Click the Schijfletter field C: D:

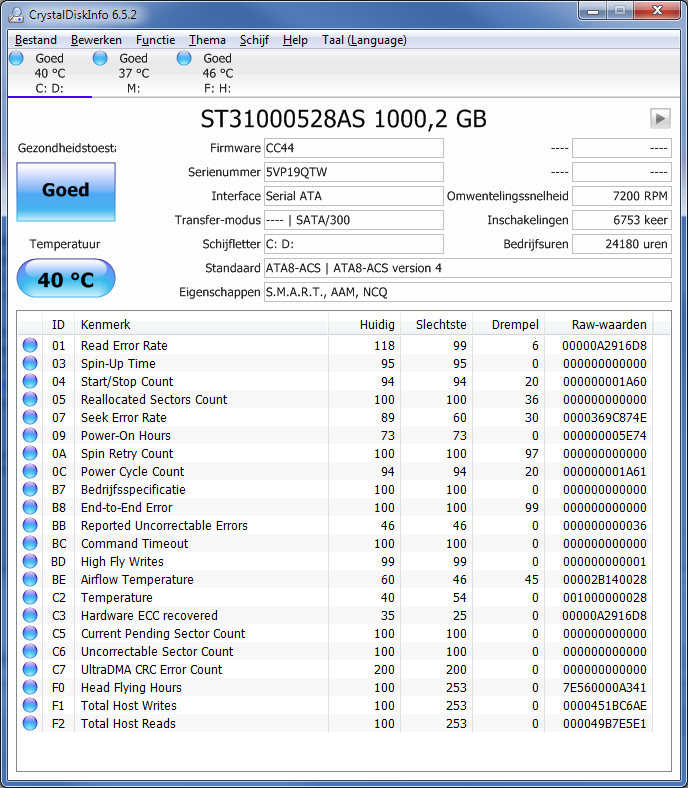click(354, 244)
